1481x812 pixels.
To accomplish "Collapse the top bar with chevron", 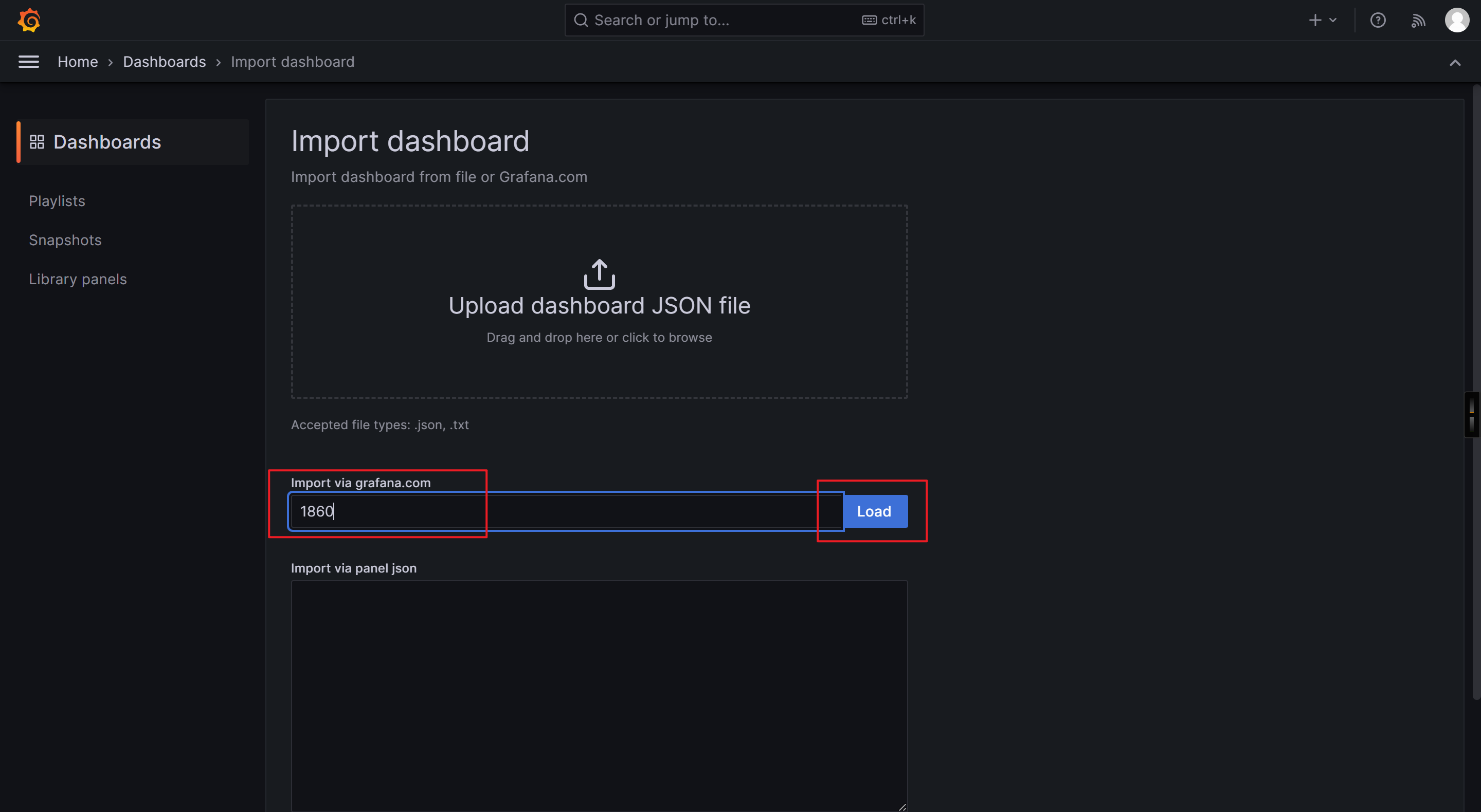I will pyautogui.click(x=1455, y=63).
